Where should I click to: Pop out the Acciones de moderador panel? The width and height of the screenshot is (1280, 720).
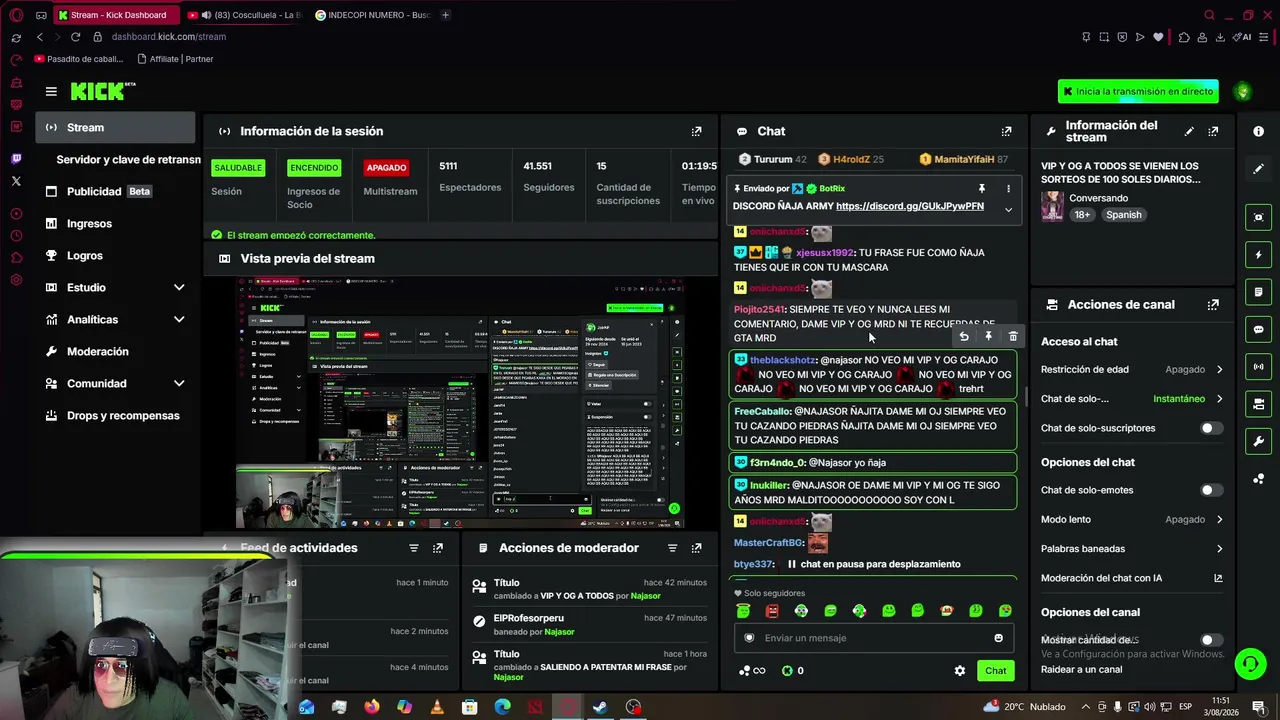[696, 548]
